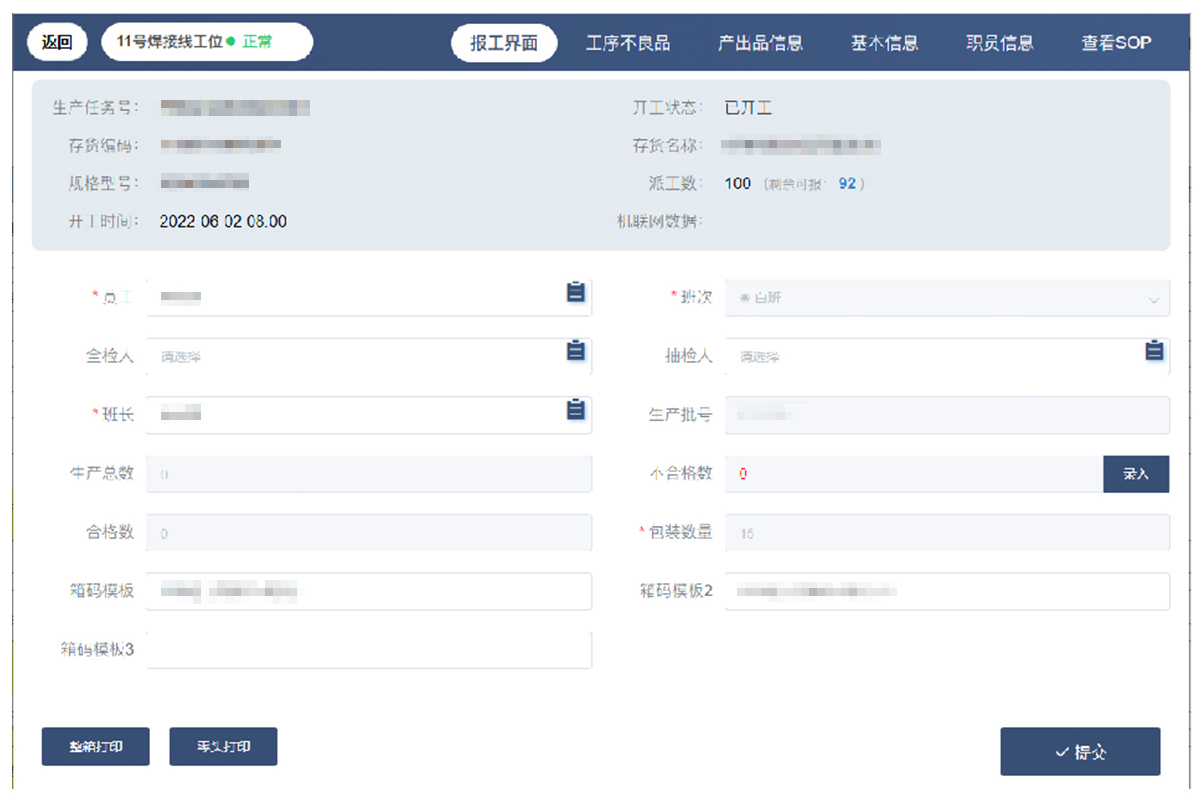Click the print button beside 整箱打印
Image resolution: width=1200 pixels, height=810 pixels.
223,746
